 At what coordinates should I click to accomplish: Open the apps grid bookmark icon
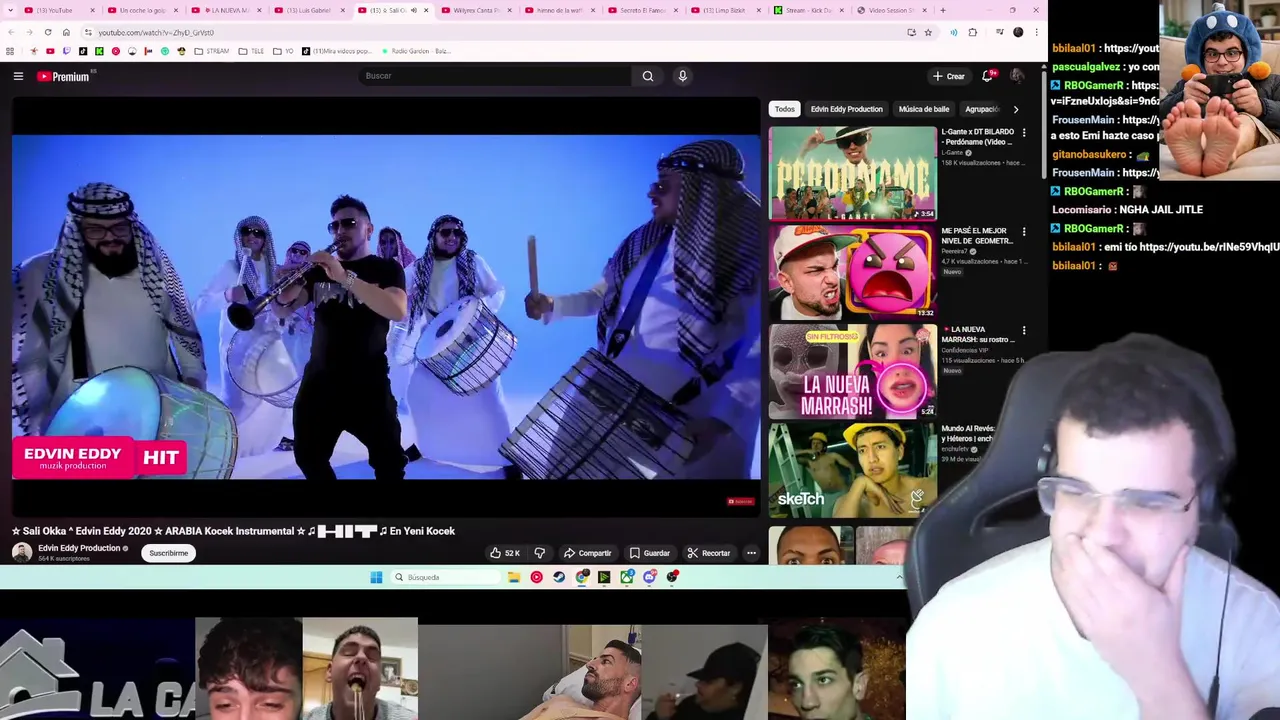coord(10,51)
